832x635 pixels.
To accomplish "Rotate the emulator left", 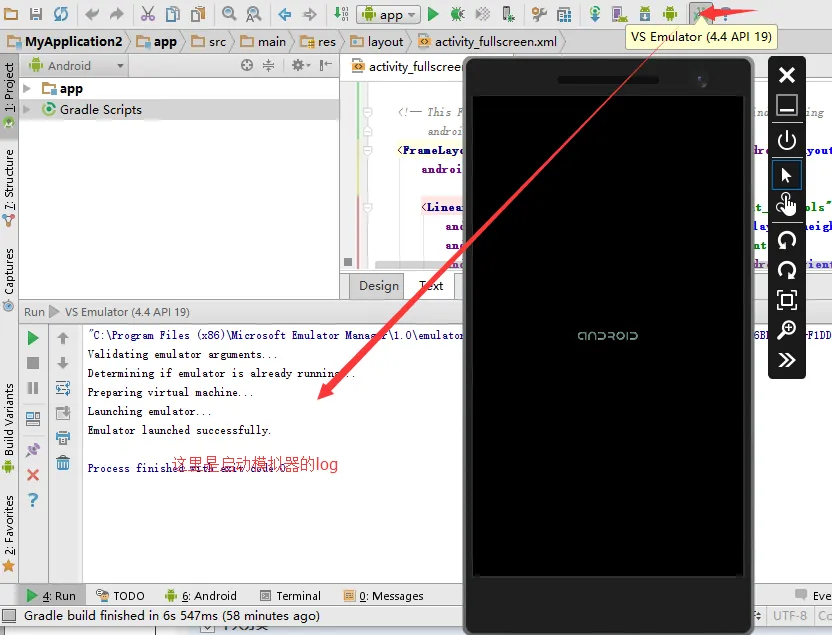I will pyautogui.click(x=787, y=239).
